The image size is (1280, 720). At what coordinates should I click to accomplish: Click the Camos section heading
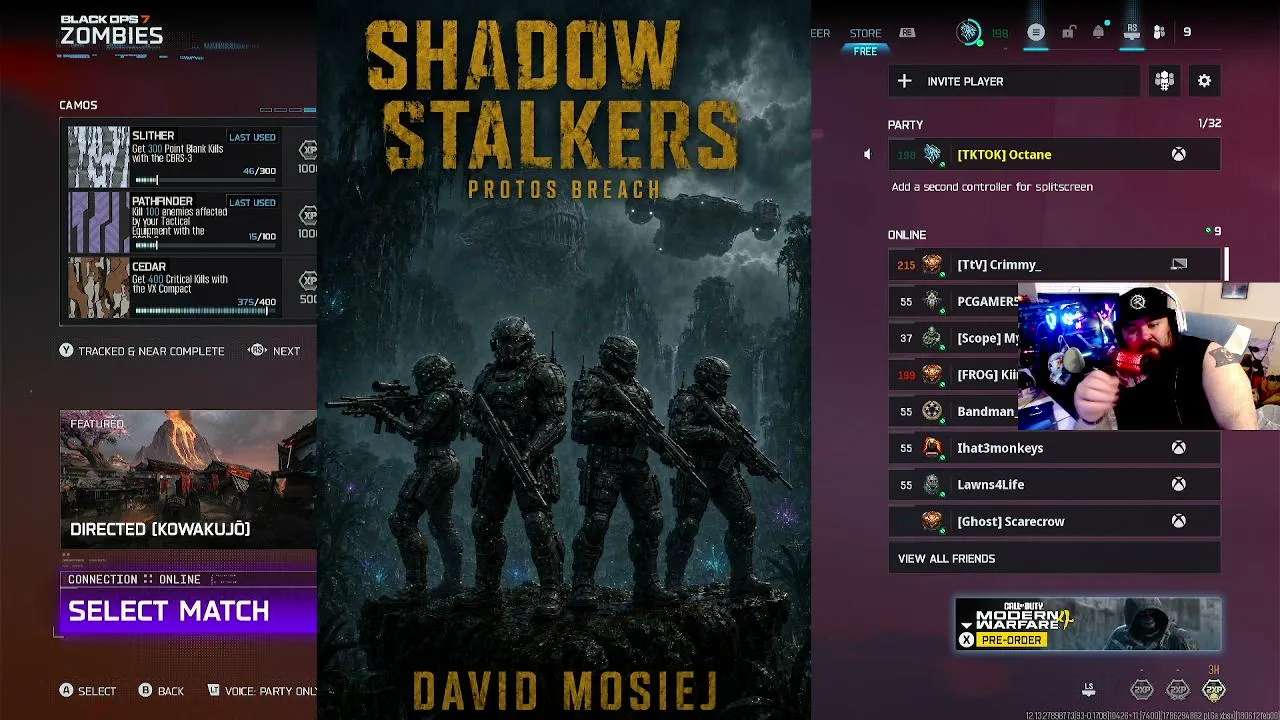(x=78, y=105)
